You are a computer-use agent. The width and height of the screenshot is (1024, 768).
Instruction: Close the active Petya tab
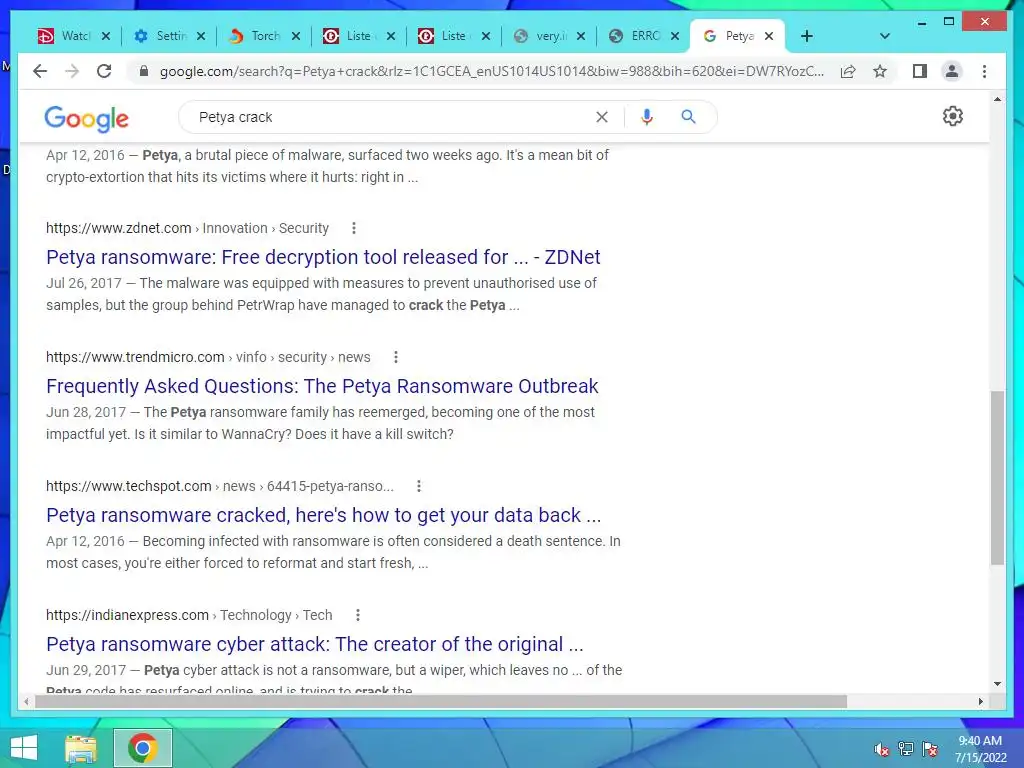click(x=769, y=36)
